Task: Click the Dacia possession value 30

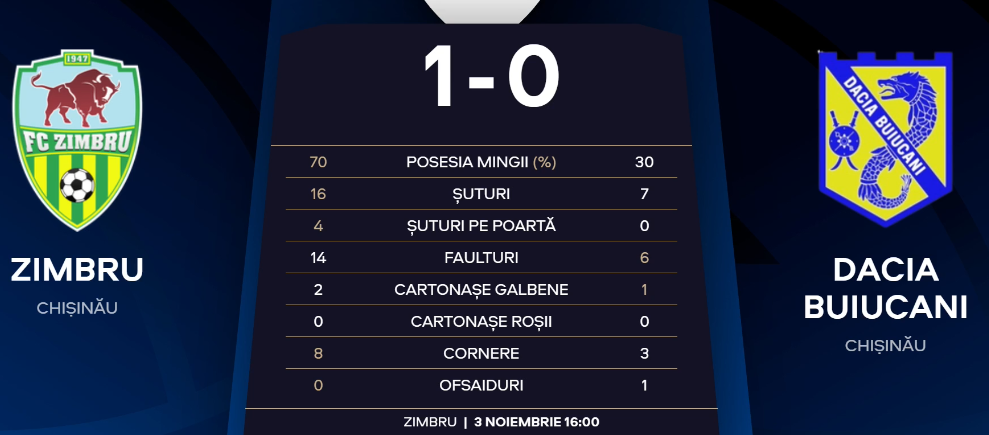Action: tap(644, 162)
